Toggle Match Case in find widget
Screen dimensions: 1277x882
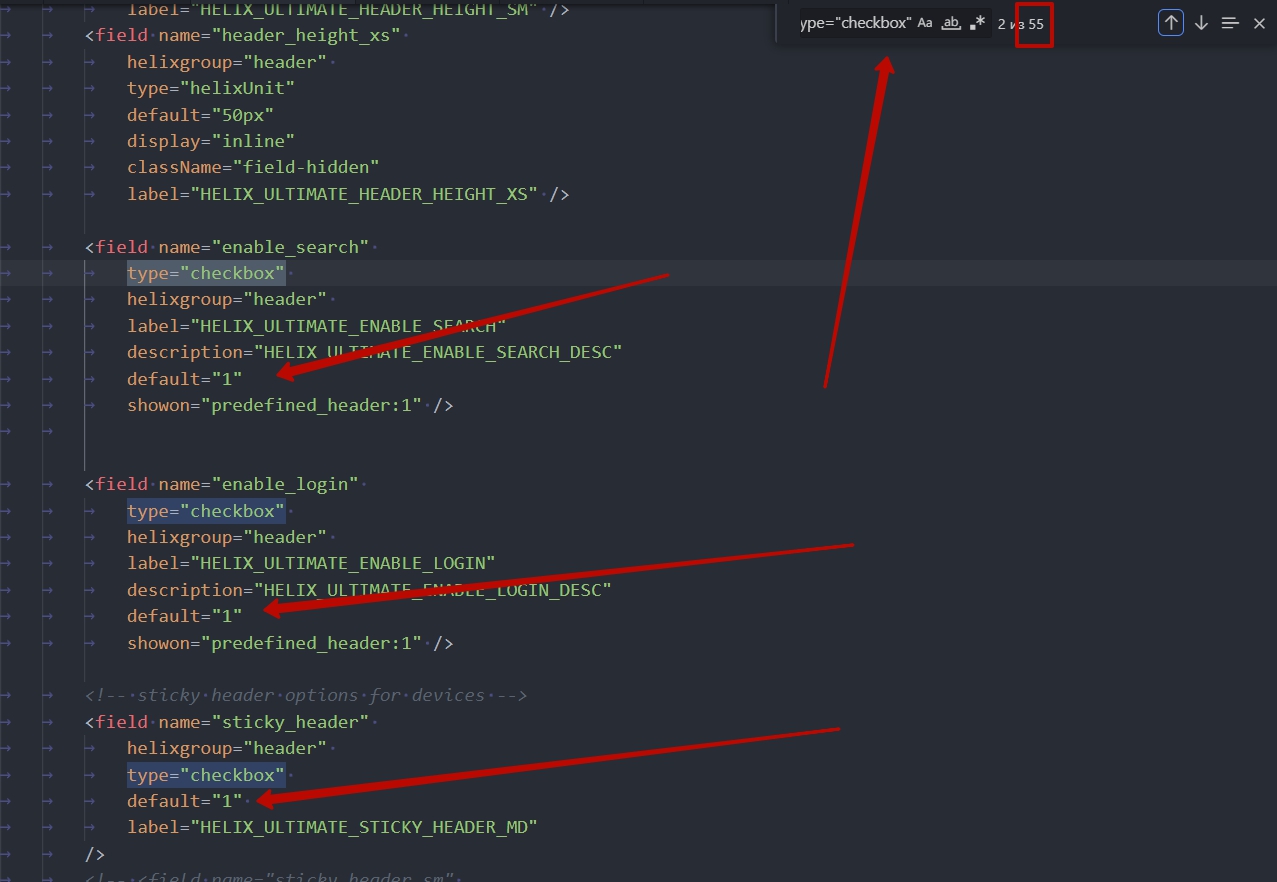925,23
